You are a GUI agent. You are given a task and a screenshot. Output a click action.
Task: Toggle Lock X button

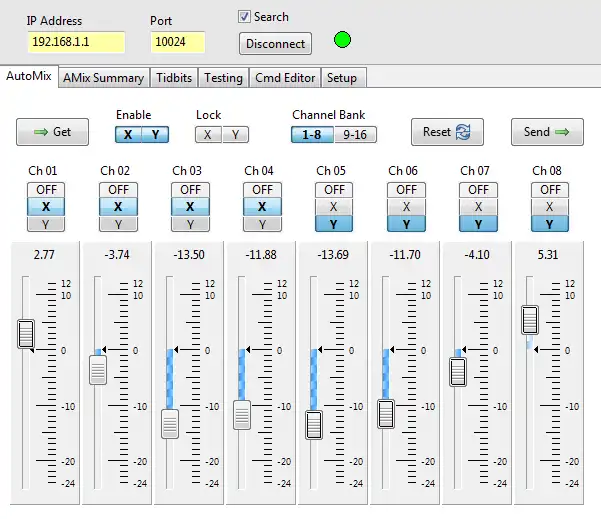[208, 134]
